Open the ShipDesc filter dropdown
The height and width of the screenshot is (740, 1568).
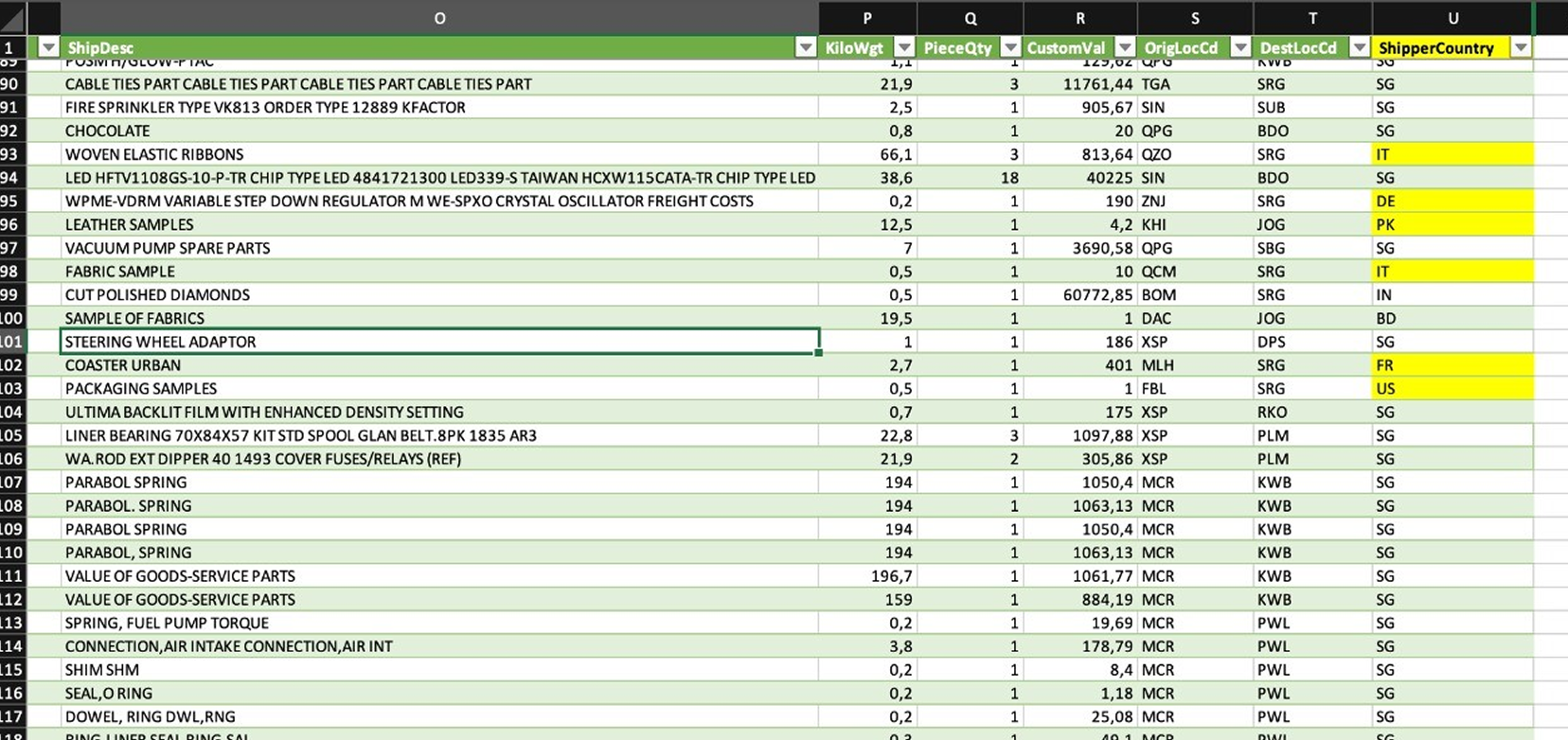pos(805,48)
